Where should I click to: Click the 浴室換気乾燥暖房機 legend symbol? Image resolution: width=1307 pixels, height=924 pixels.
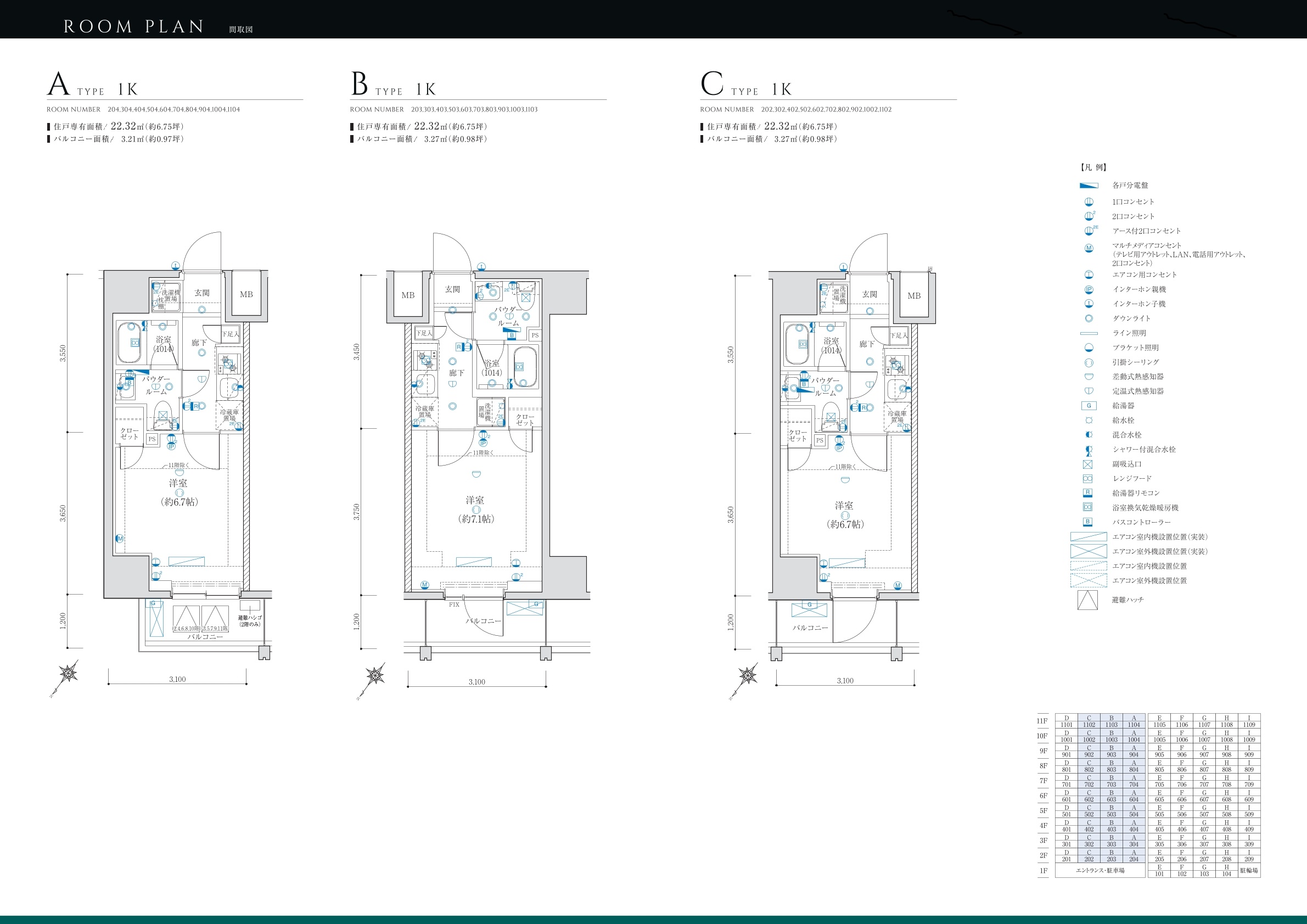coord(1088,507)
